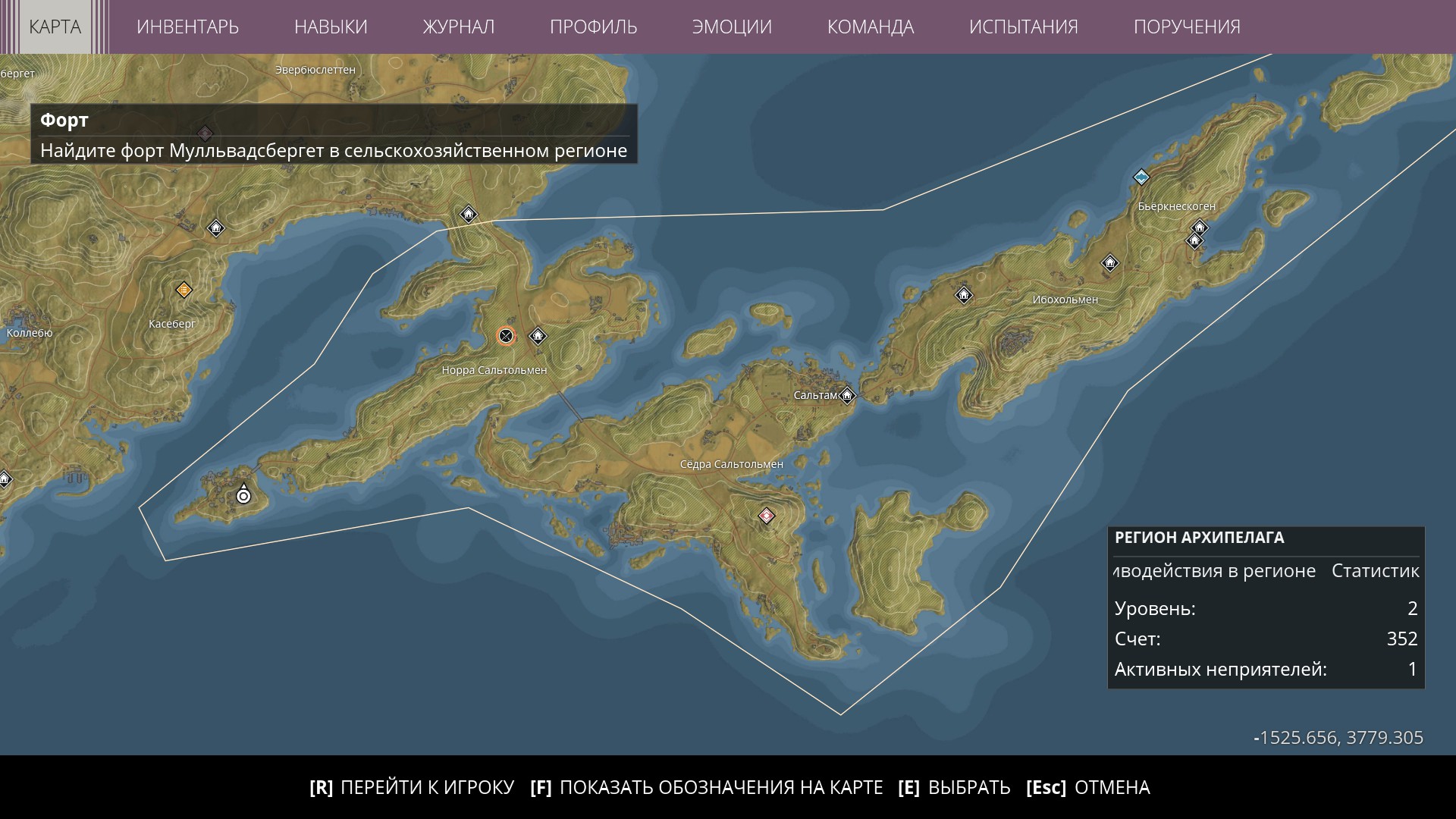The image size is (1456, 819).
Task: Click the Уровень: 2 row
Action: click(x=1266, y=608)
